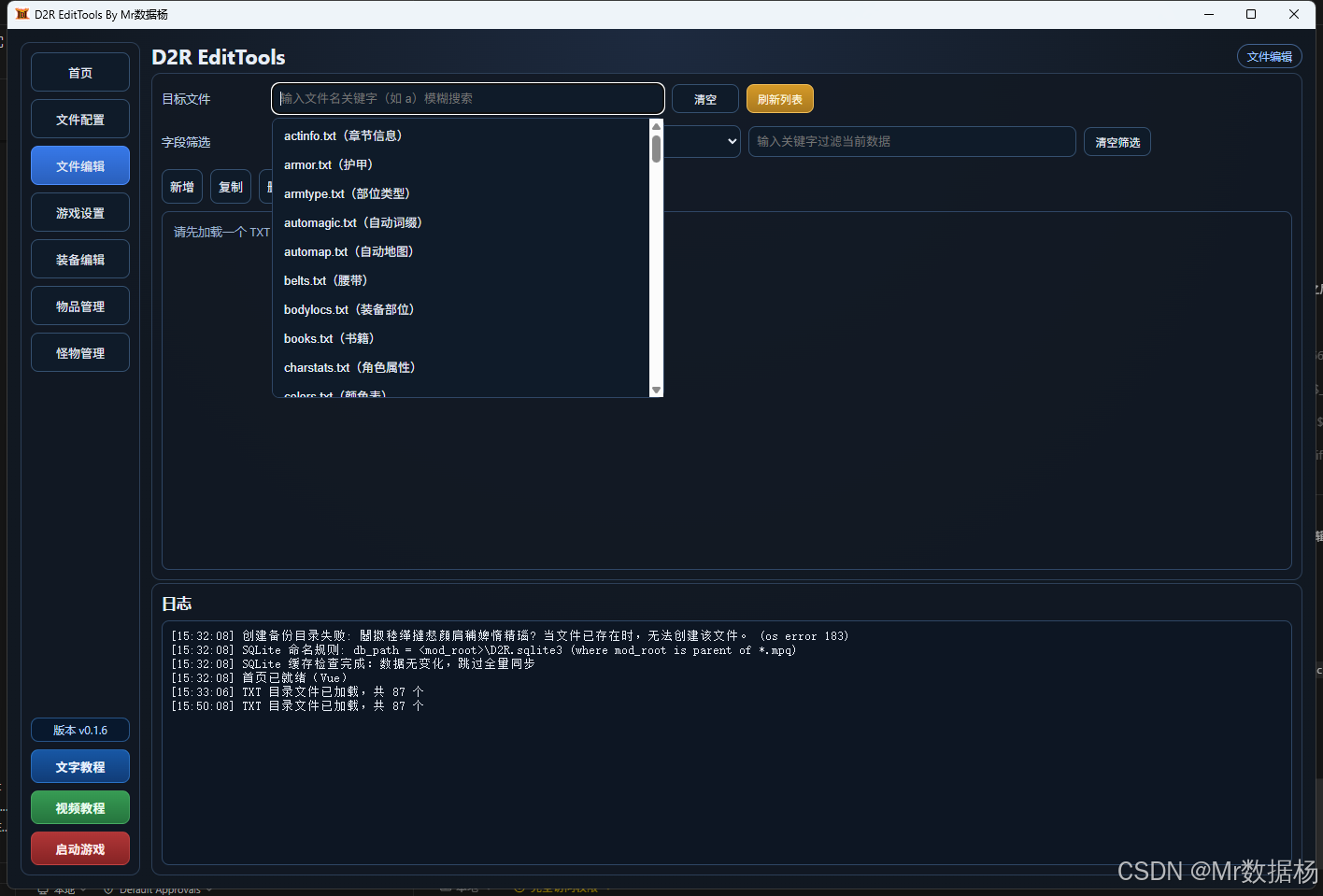Click the 版本 v0.1.6 badge
This screenshot has width=1323, height=896.
pyautogui.click(x=80, y=731)
